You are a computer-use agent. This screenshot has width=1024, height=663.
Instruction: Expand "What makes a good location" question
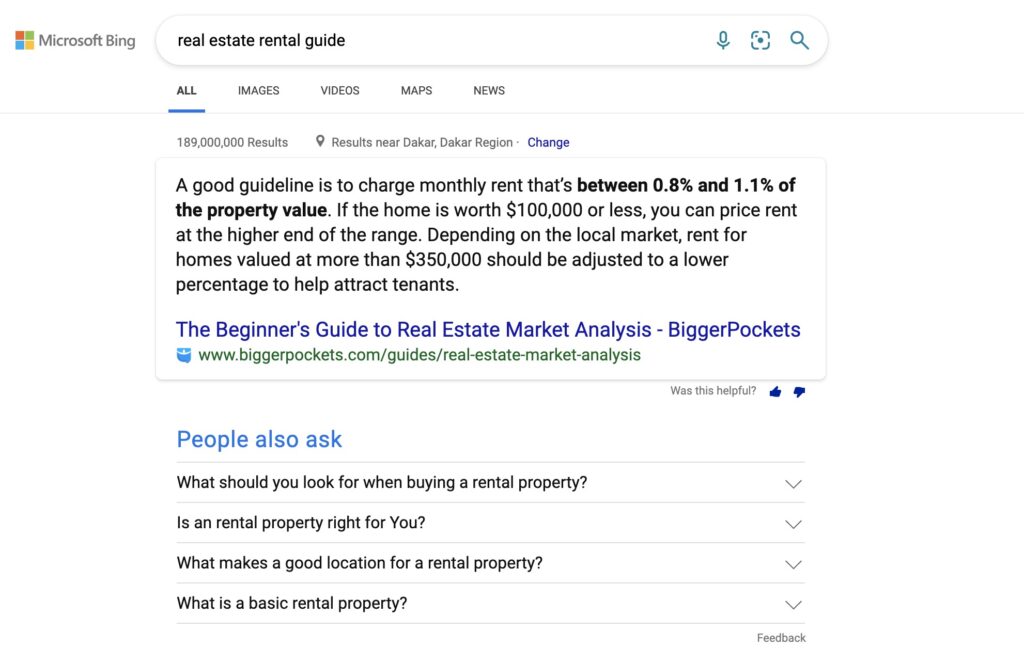pos(490,563)
